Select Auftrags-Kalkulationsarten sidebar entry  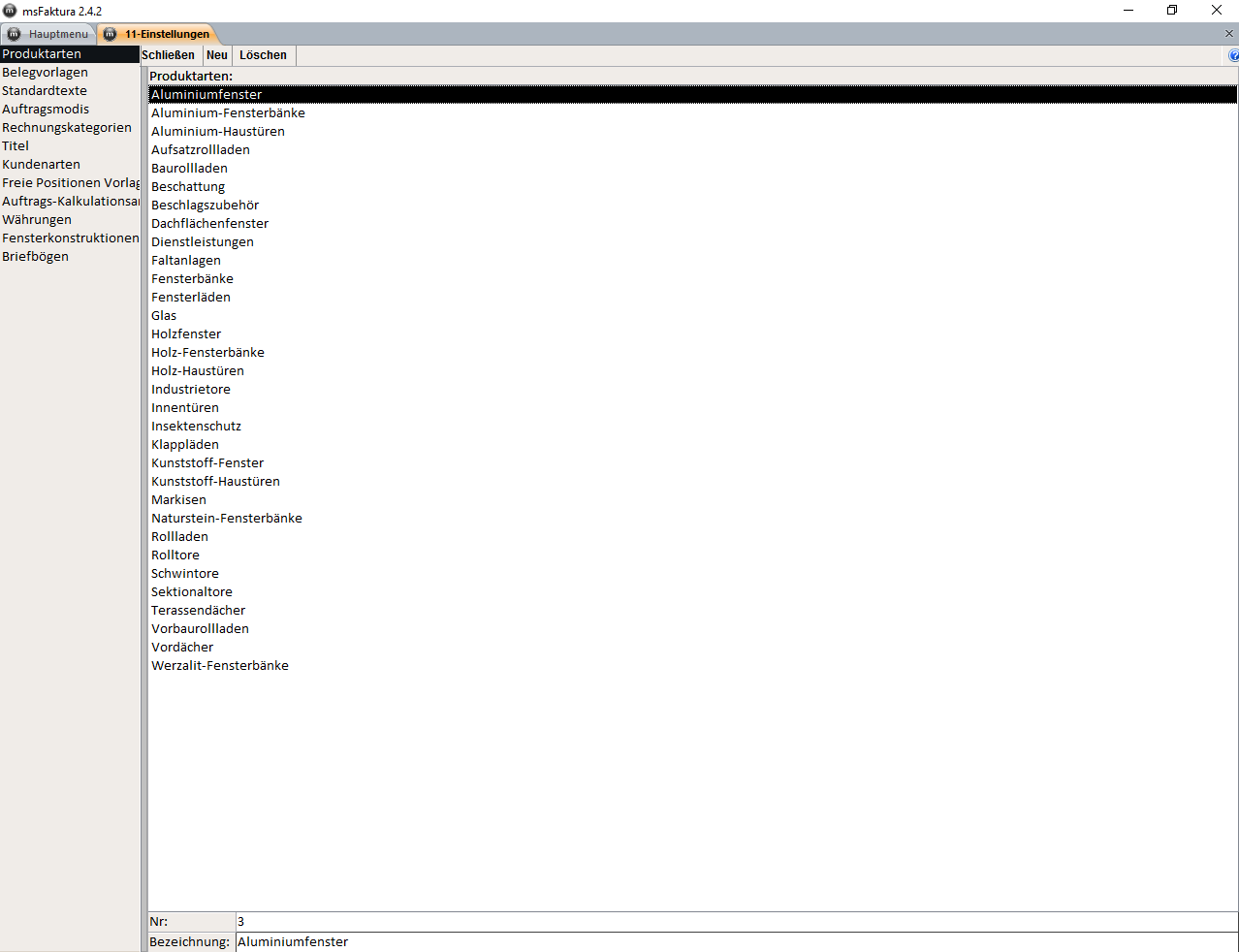(x=70, y=202)
